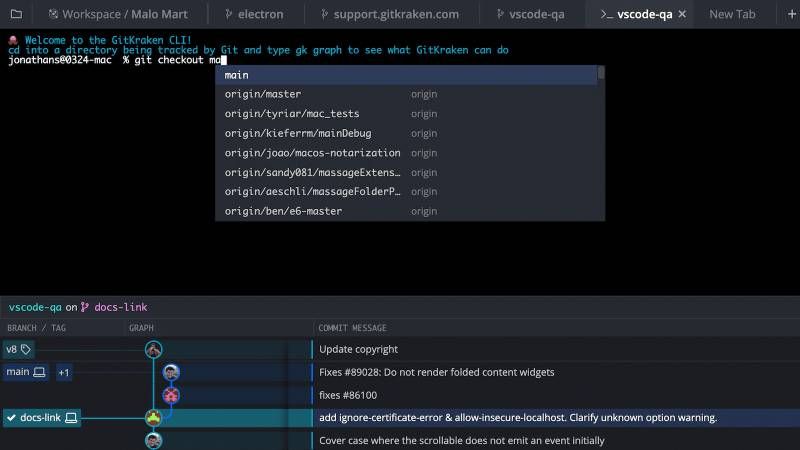Click the docs-link branch name in header
This screenshot has width=800, height=450.
tap(121, 307)
